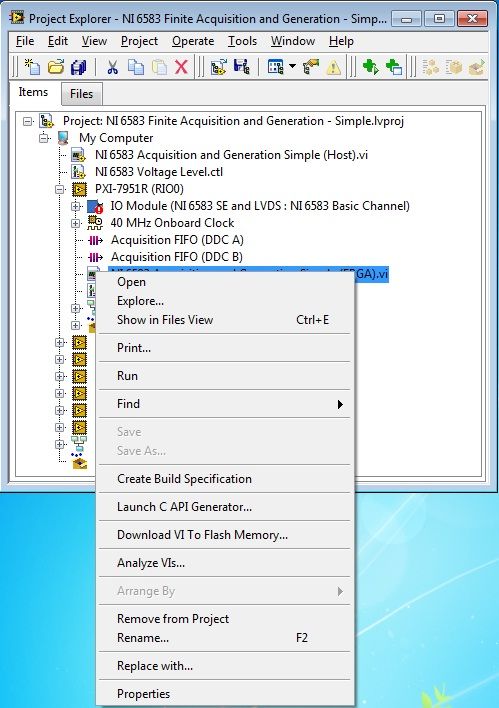Select NI 6583 Voltage Level.ctl item
The height and width of the screenshot is (708, 499).
159,172
